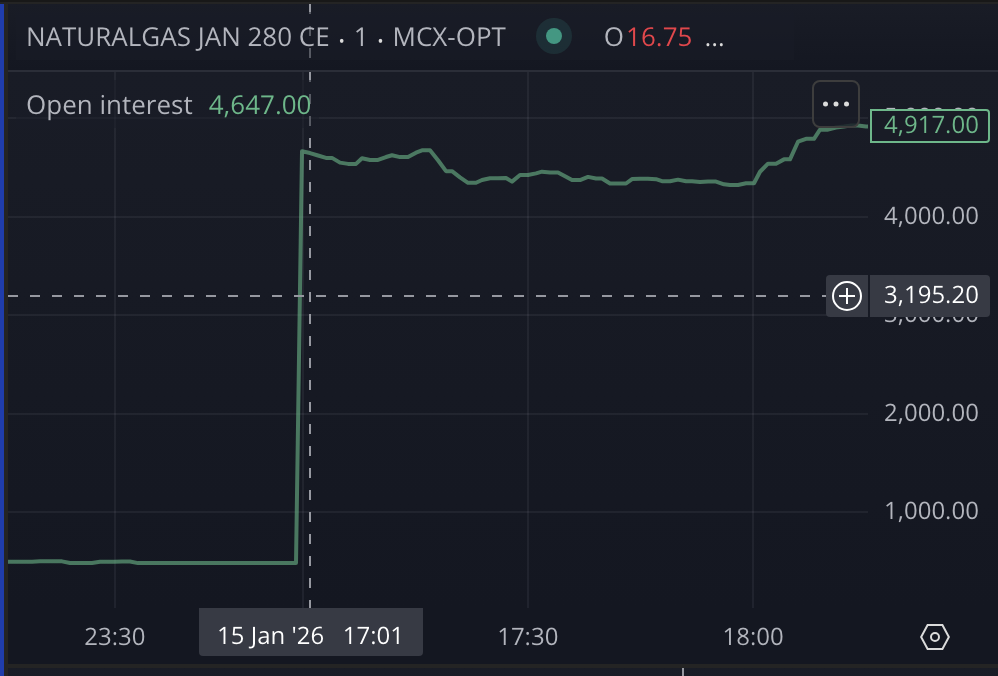998x676 pixels.
Task: Click the 23:30 time axis label
Action: click(x=115, y=636)
